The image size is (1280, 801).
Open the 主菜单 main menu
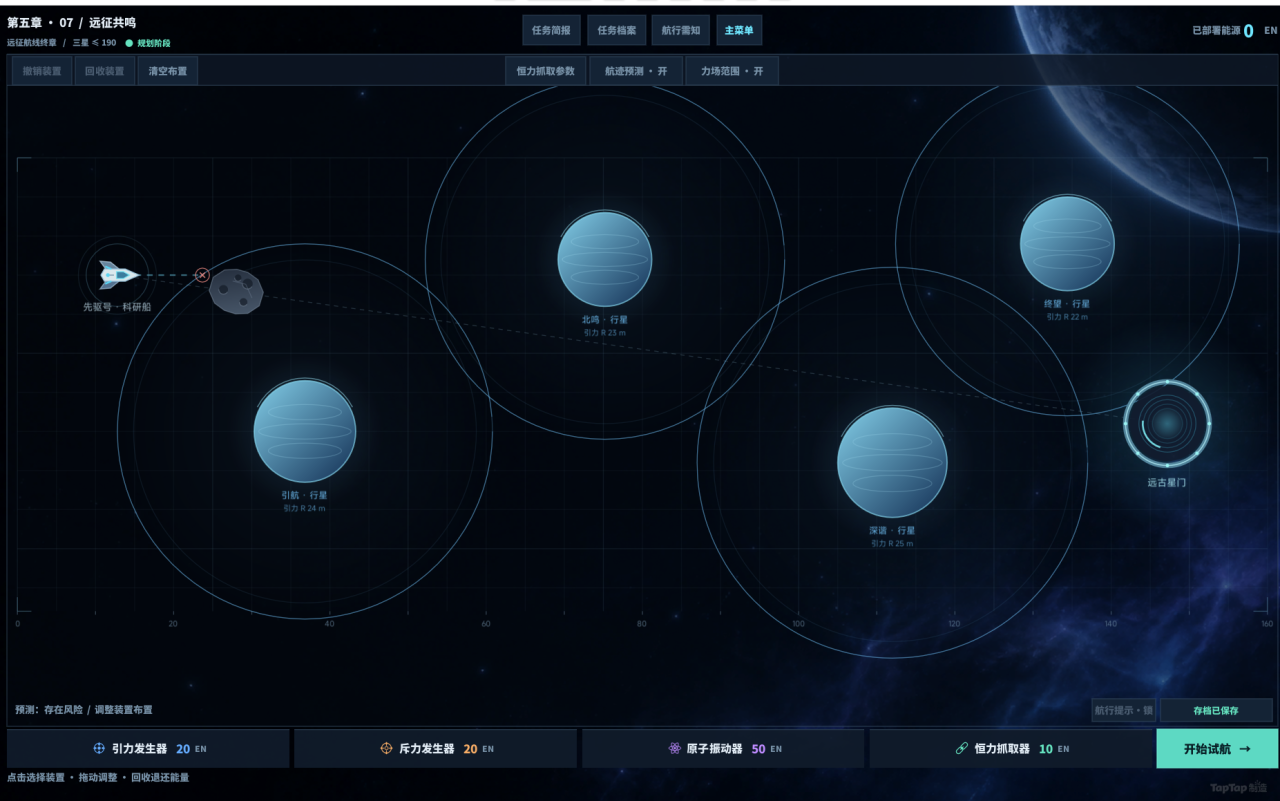(739, 30)
